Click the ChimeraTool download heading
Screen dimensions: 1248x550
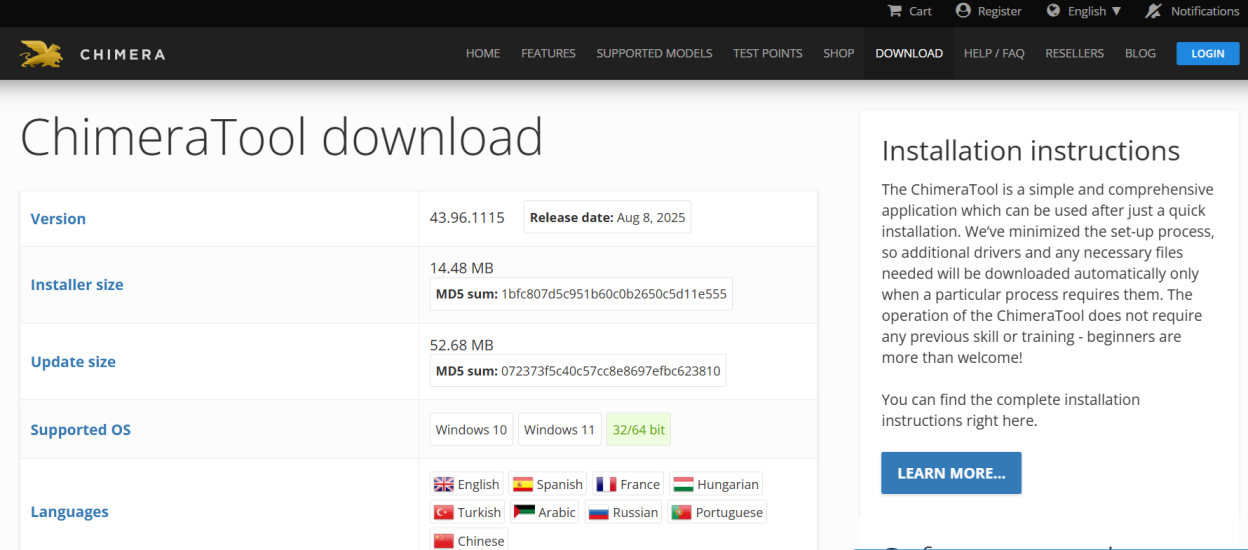point(282,137)
